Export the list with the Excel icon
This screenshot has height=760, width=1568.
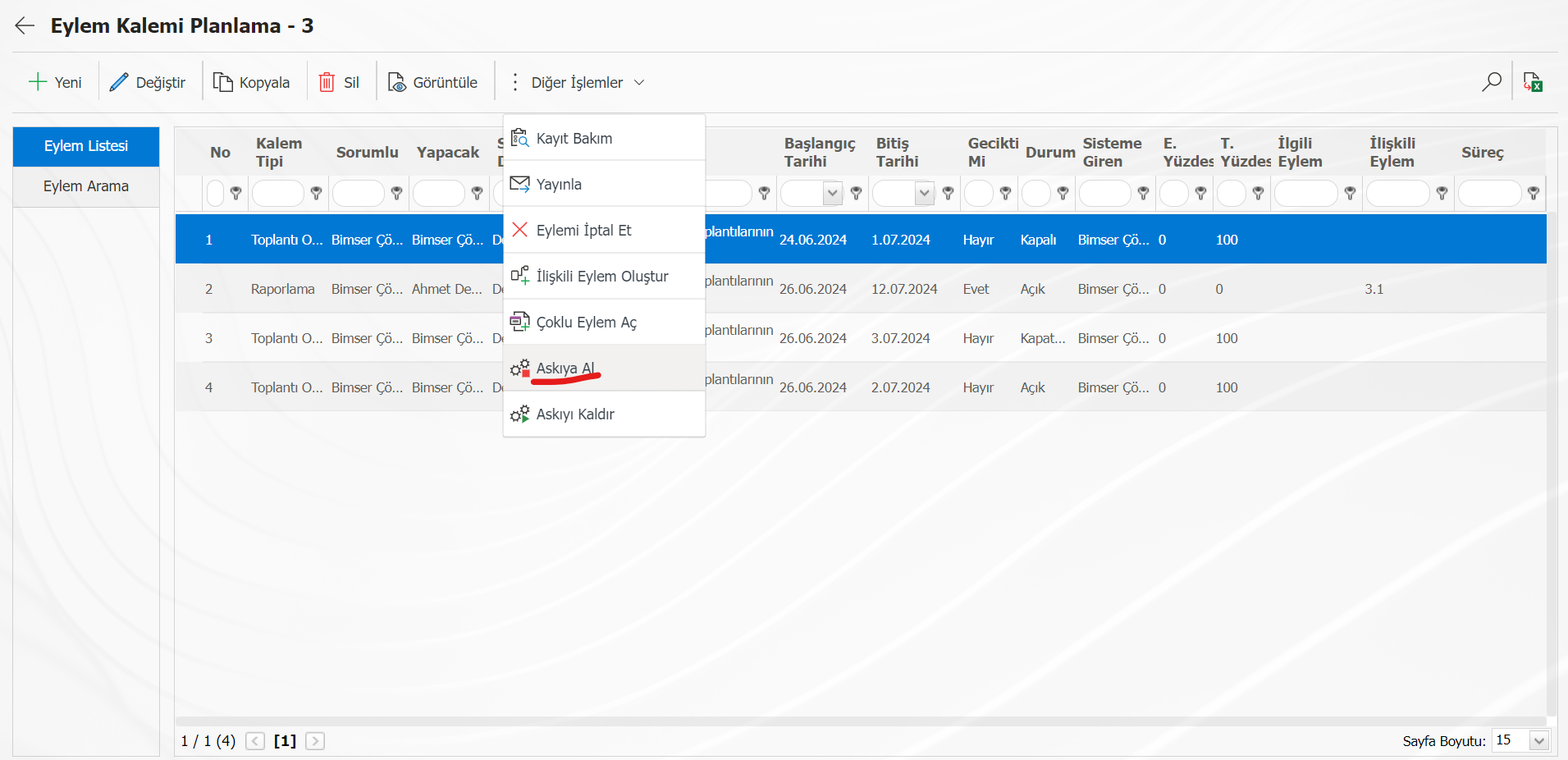pyautogui.click(x=1533, y=81)
